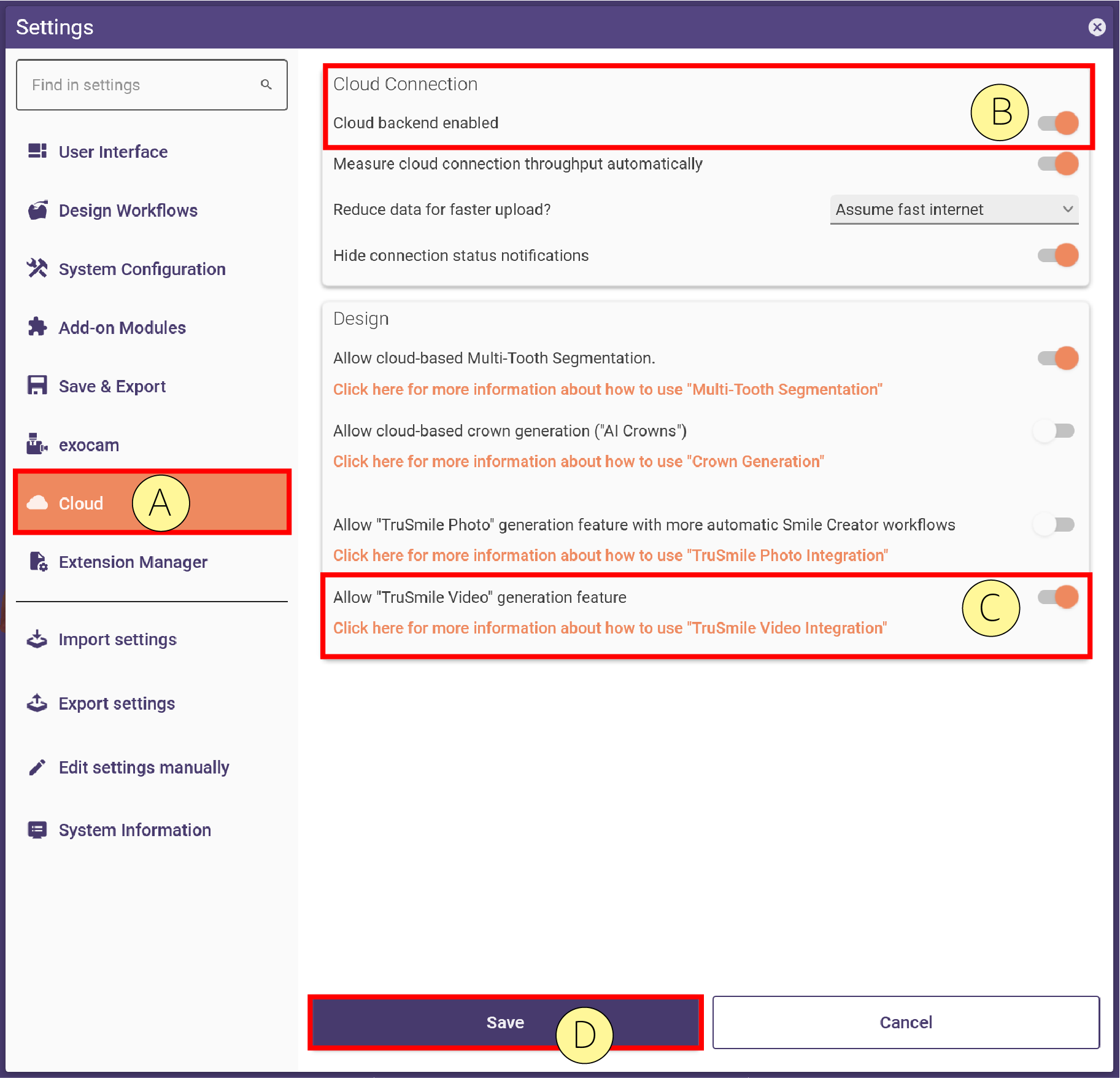
Task: Click the magnifier search icon
Action: (x=266, y=84)
